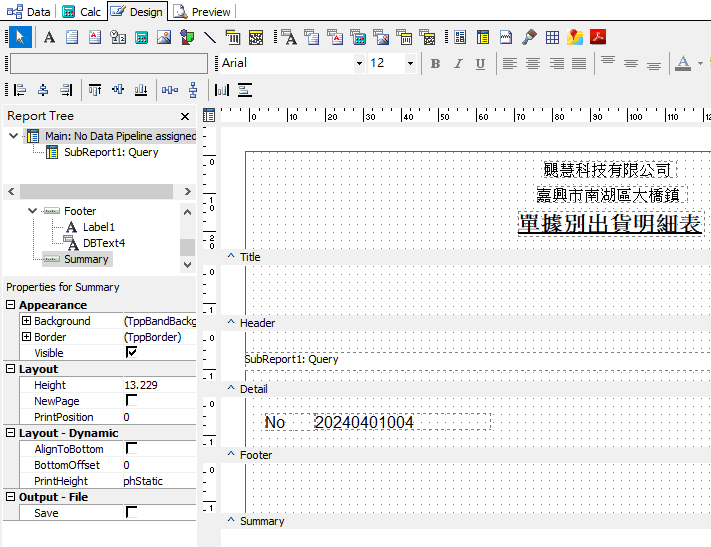This screenshot has width=711, height=547.
Task: Select the Variable calculator component tool
Action: (141, 37)
